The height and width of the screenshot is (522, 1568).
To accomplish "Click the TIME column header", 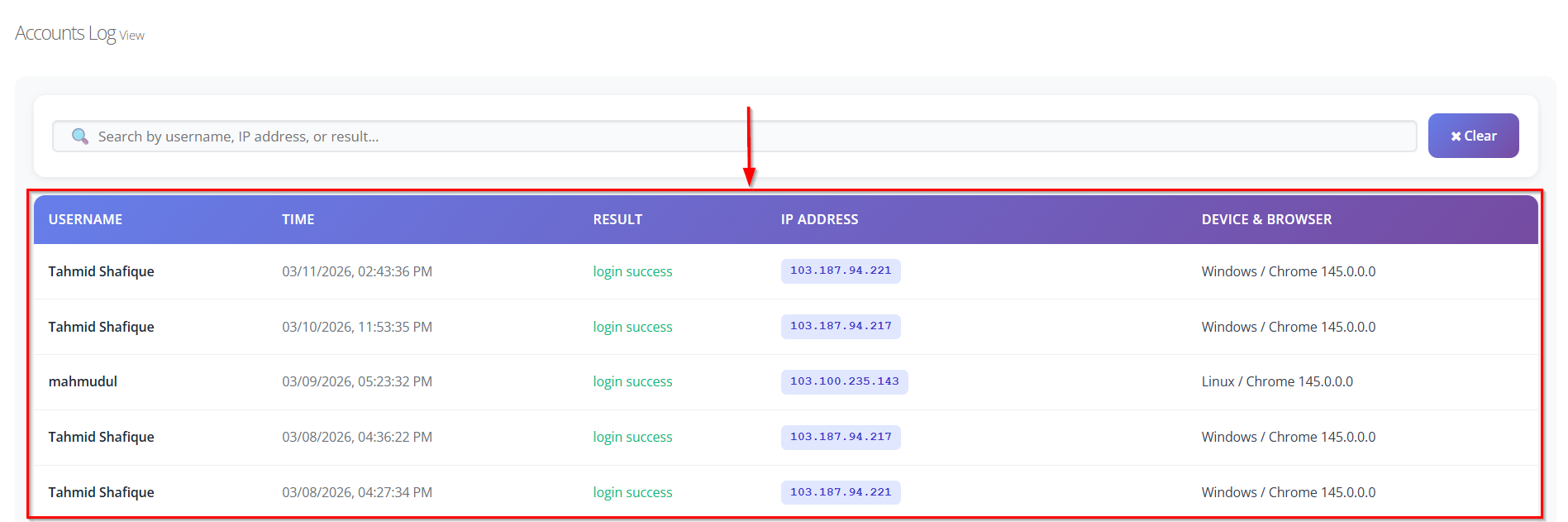I will 298,219.
